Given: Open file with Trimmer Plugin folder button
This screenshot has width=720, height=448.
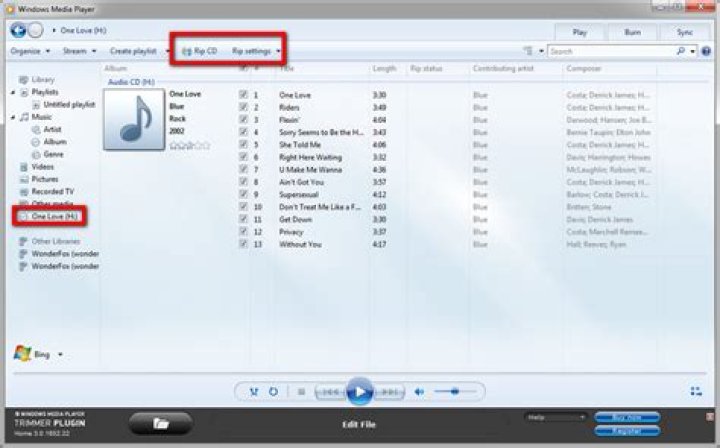Looking at the screenshot, I should [x=161, y=423].
